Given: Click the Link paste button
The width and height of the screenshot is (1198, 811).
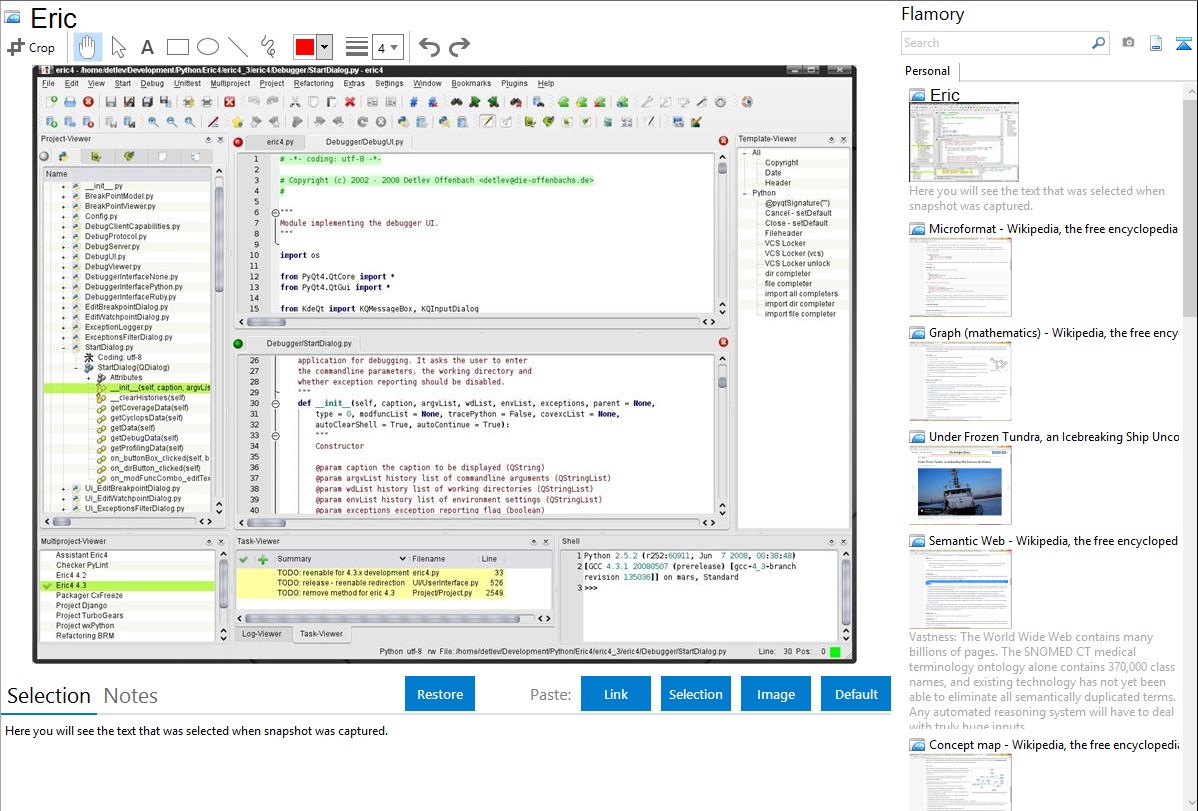Looking at the screenshot, I should 616,694.
